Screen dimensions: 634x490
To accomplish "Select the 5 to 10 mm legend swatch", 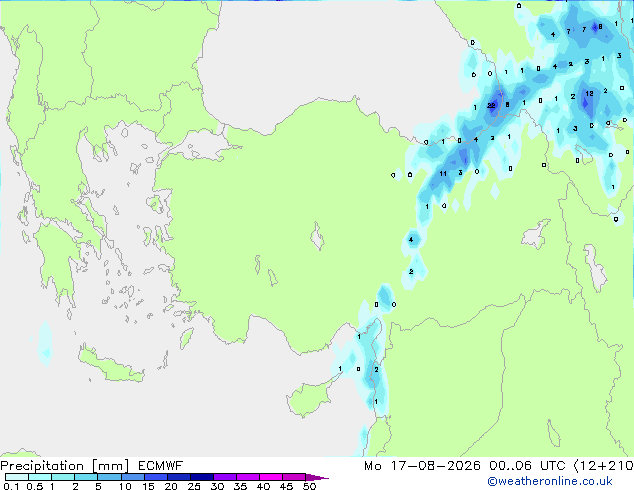I will (109, 477).
